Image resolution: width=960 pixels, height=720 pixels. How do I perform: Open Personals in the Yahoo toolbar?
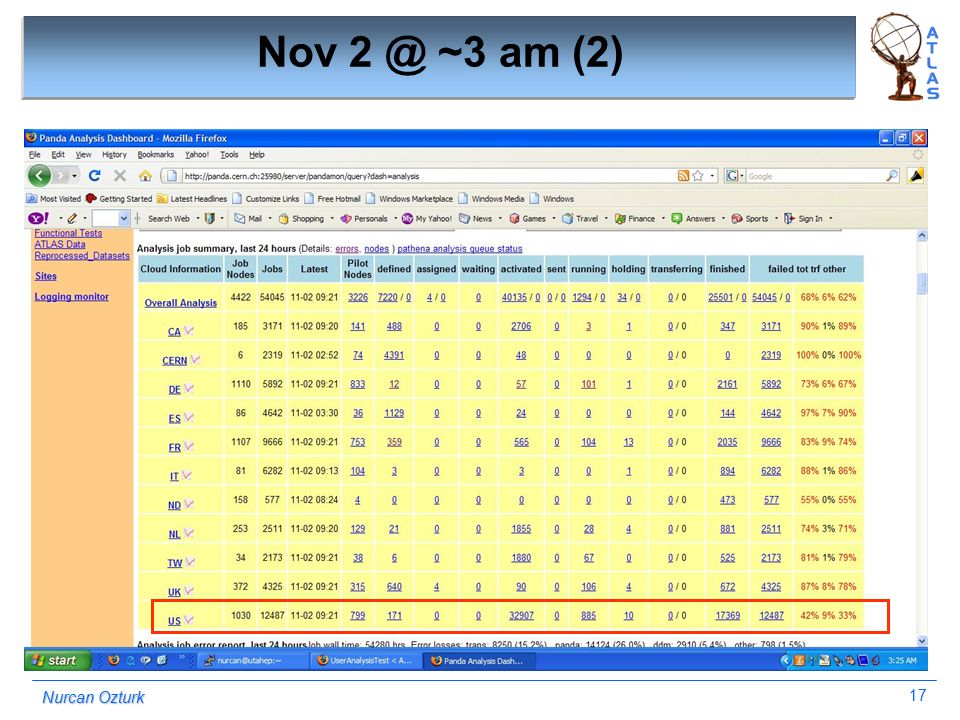pos(364,219)
